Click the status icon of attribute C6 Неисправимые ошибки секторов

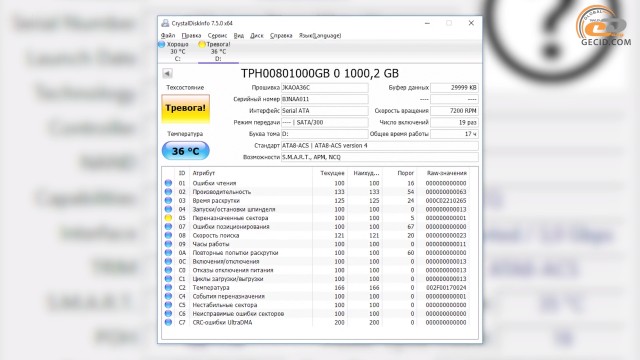tap(168, 314)
